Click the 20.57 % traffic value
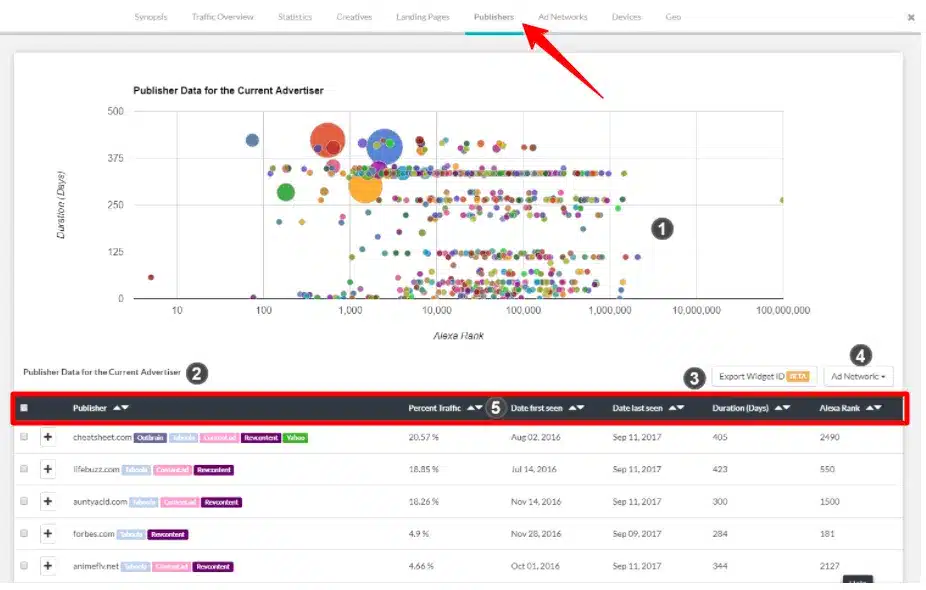The width and height of the screenshot is (926, 590). pos(423,437)
